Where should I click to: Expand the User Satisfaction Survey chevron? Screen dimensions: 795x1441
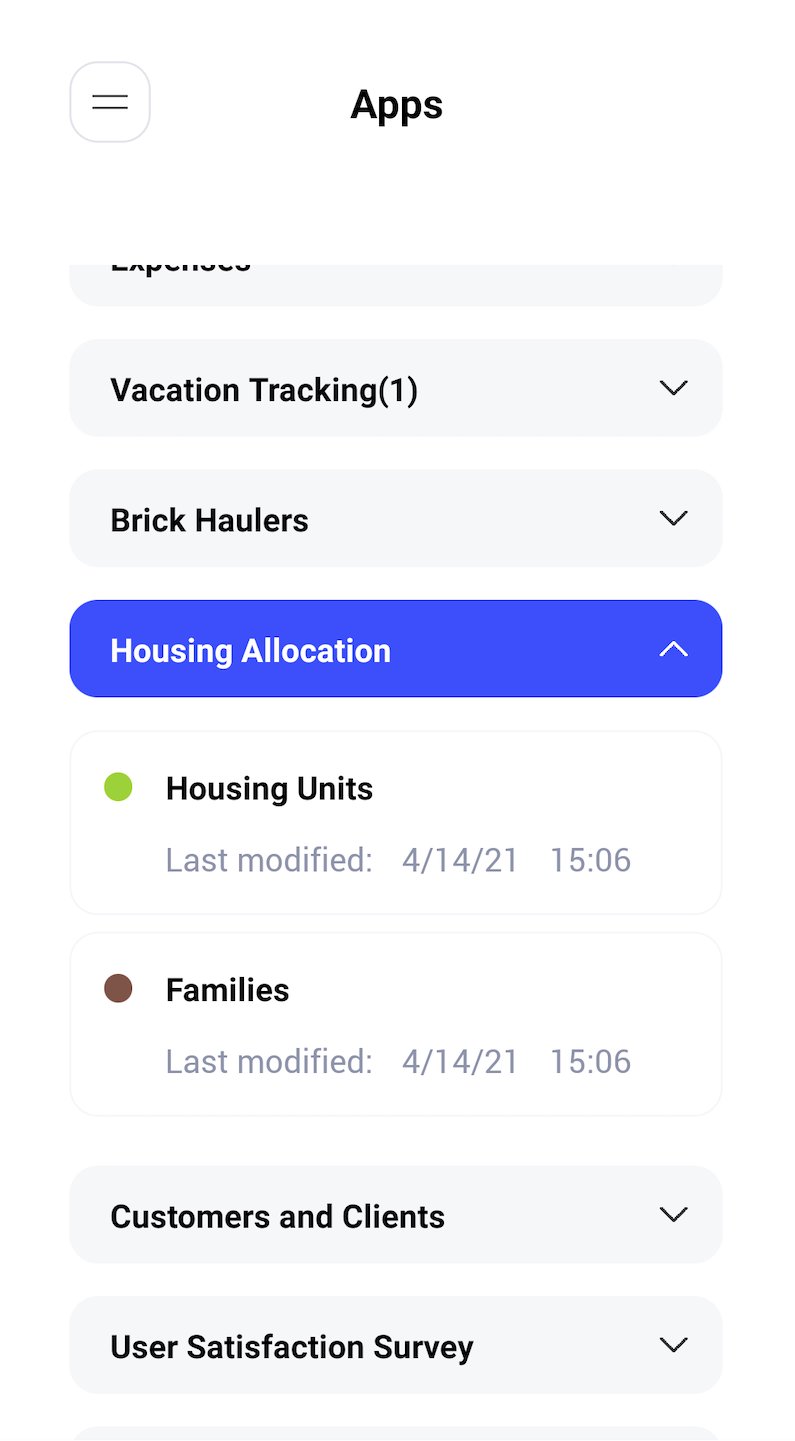coord(674,1345)
